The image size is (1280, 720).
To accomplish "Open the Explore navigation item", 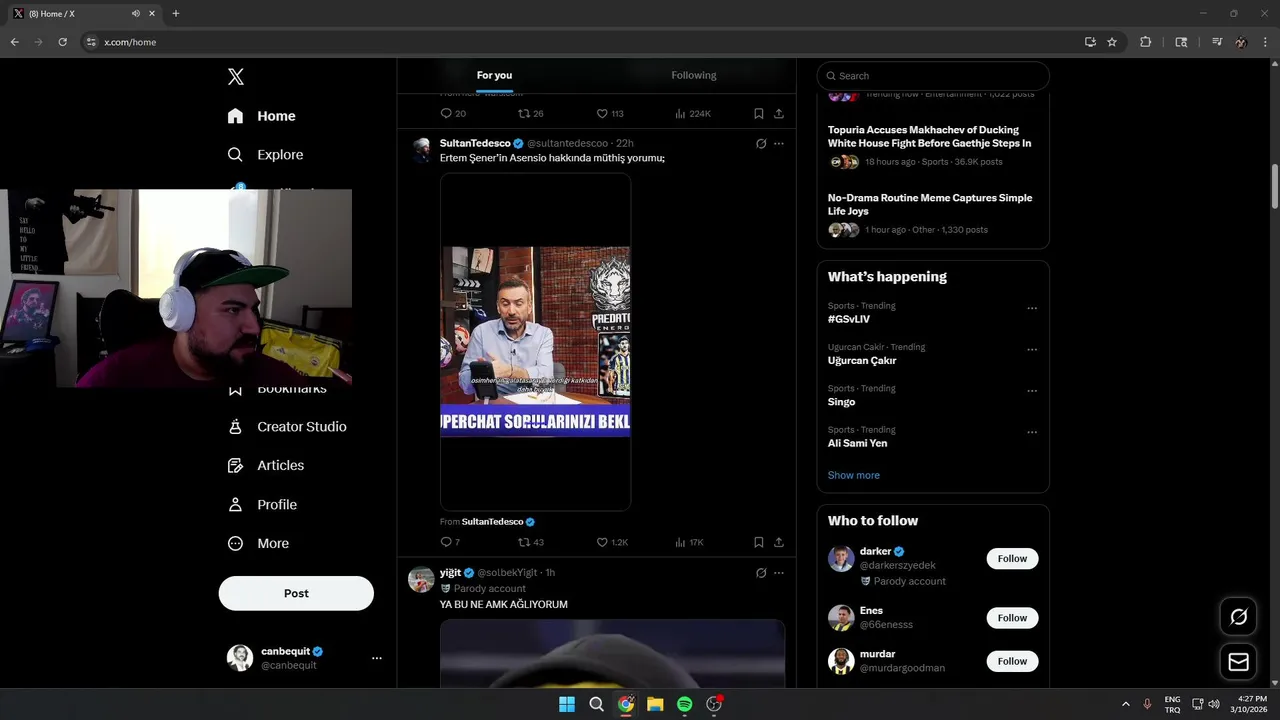I will [x=265, y=155].
